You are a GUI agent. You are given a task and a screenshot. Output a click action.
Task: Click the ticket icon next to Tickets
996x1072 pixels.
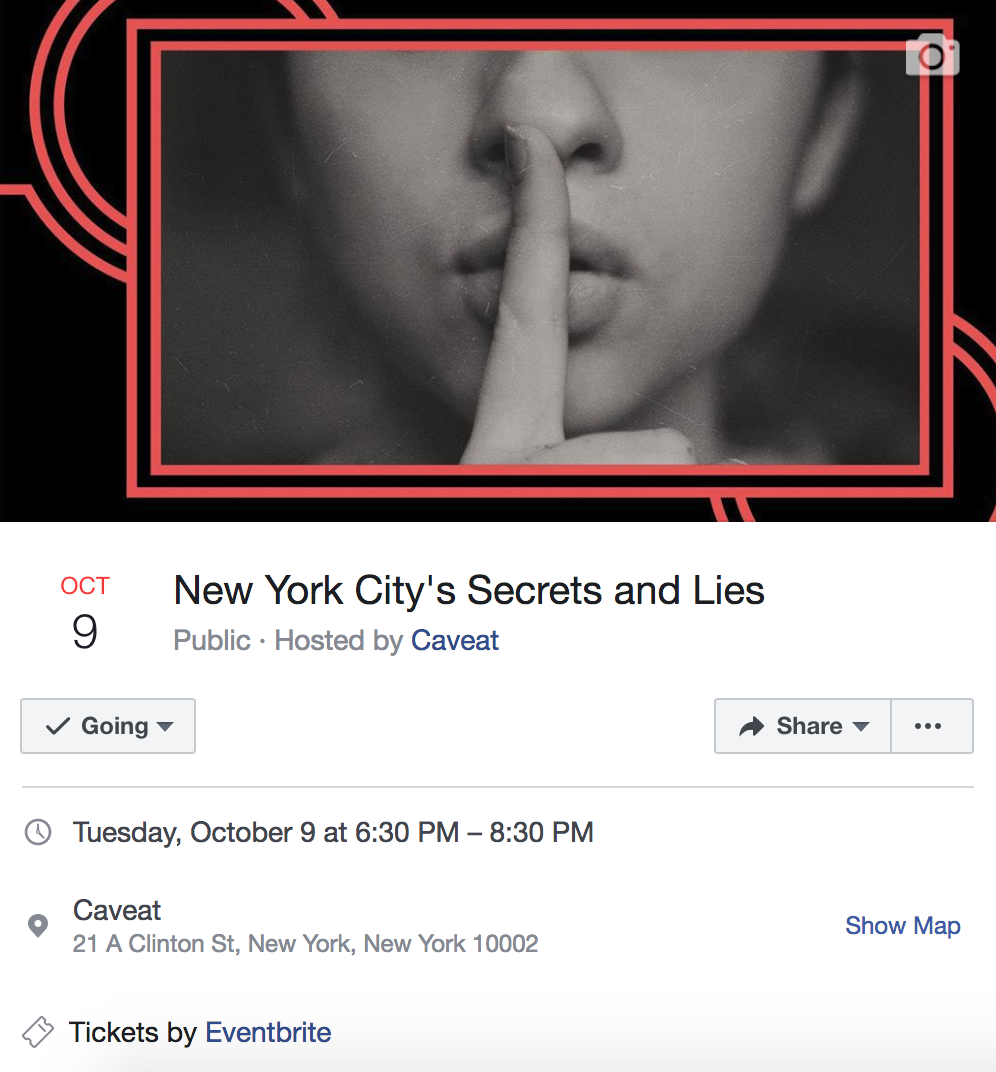[x=38, y=1031]
